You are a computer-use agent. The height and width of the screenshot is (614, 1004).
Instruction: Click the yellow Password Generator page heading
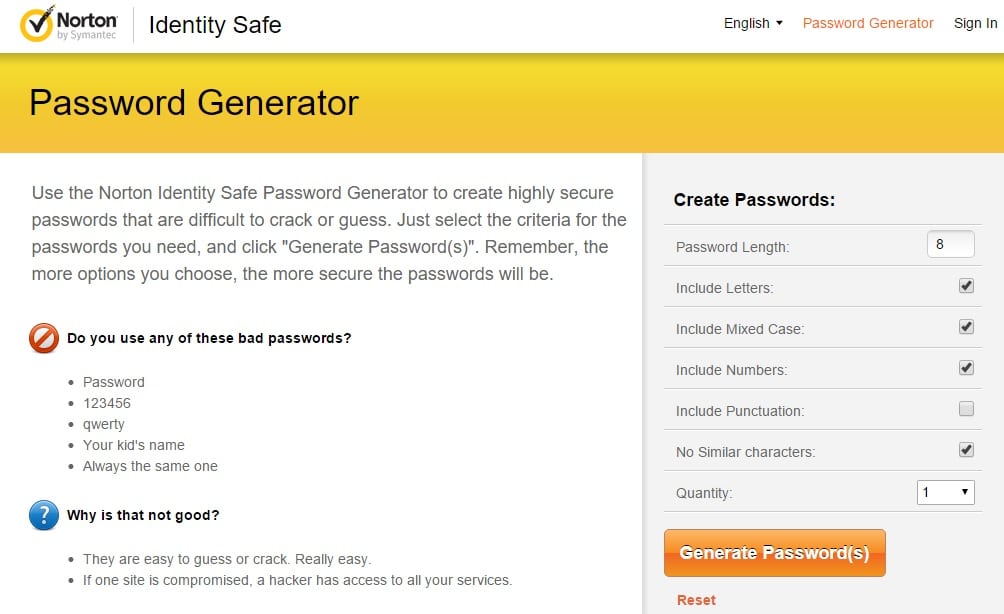point(194,103)
